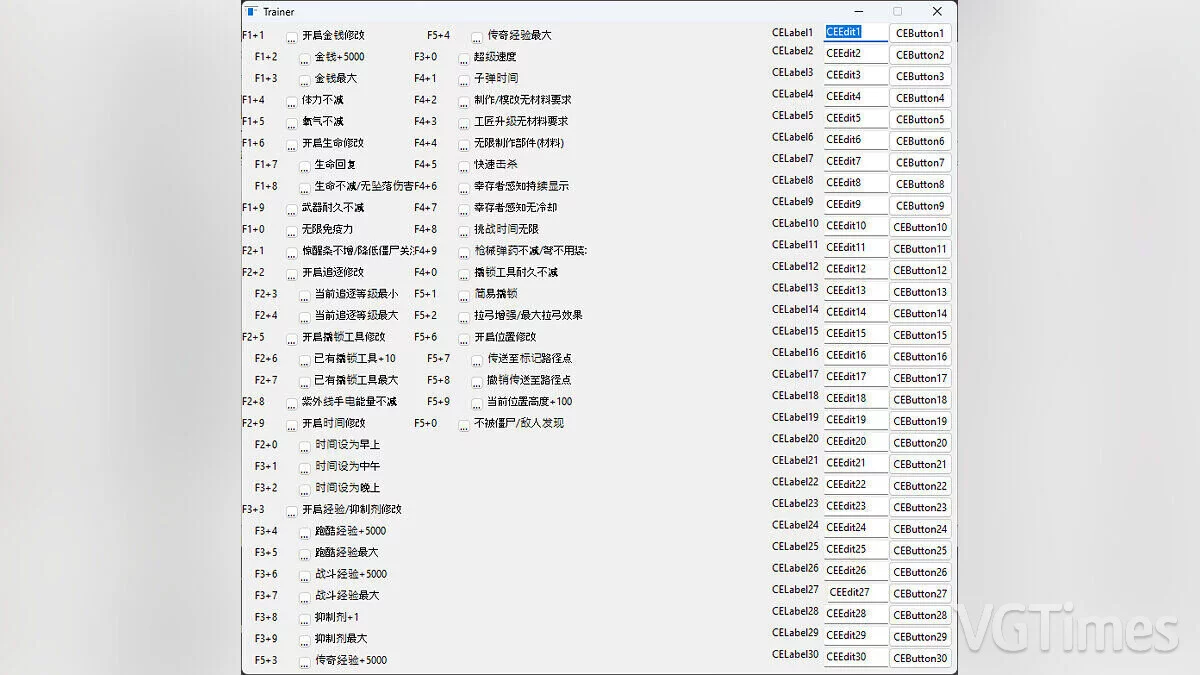Check the 无限免疫力 option
The height and width of the screenshot is (675, 1200).
292,231
